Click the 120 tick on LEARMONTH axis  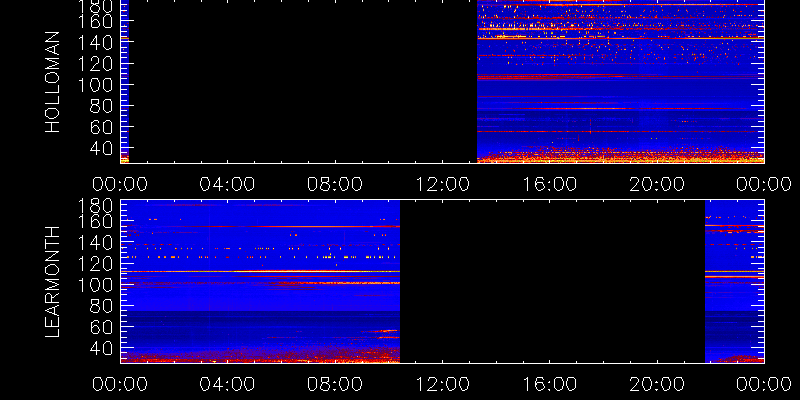pos(95,264)
